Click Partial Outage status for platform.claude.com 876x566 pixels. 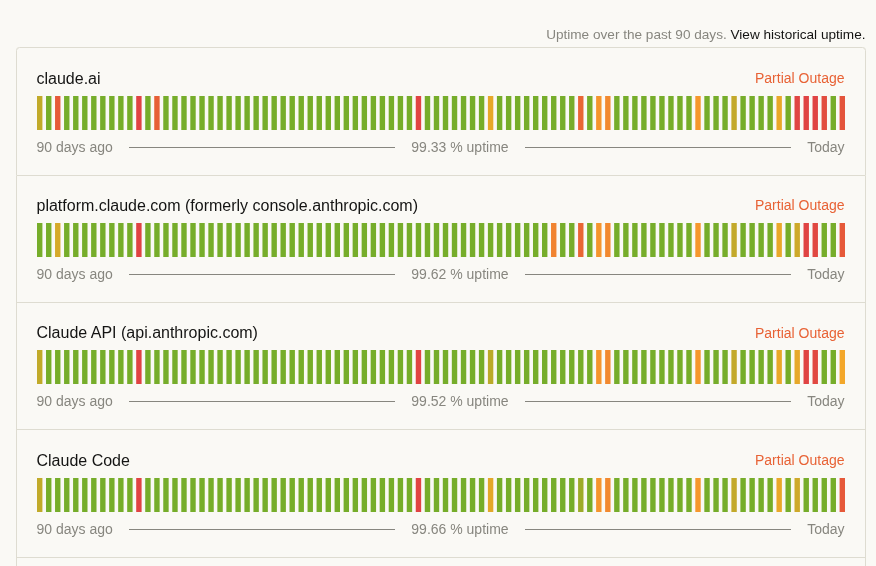point(799,205)
